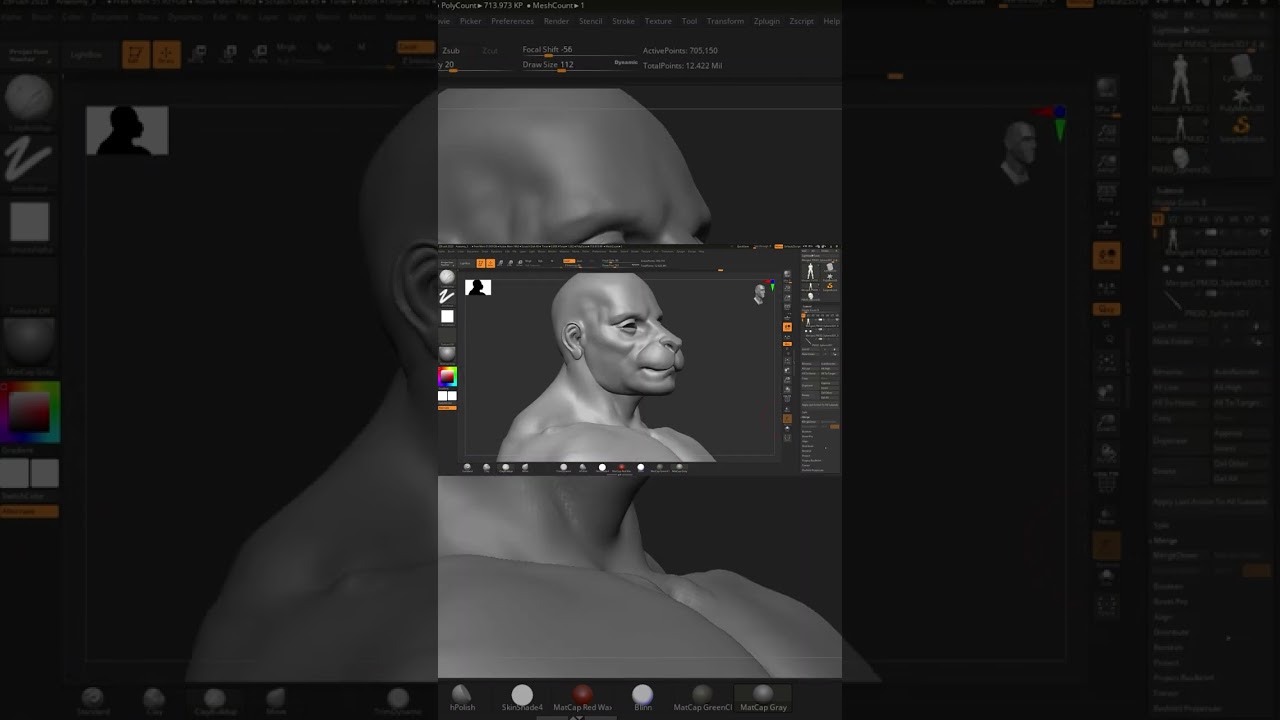Open the inset left-shelf material sphere
The width and height of the screenshot is (1280, 720).
click(x=447, y=354)
